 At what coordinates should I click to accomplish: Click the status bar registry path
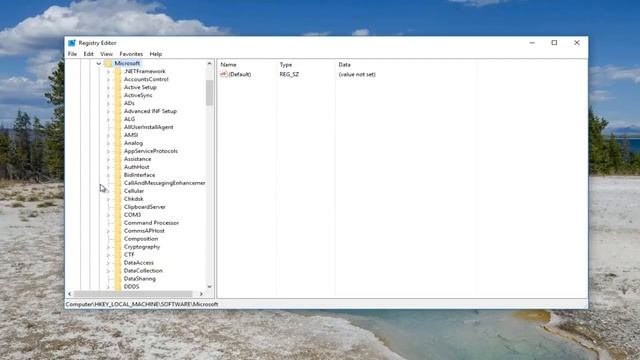coord(142,304)
